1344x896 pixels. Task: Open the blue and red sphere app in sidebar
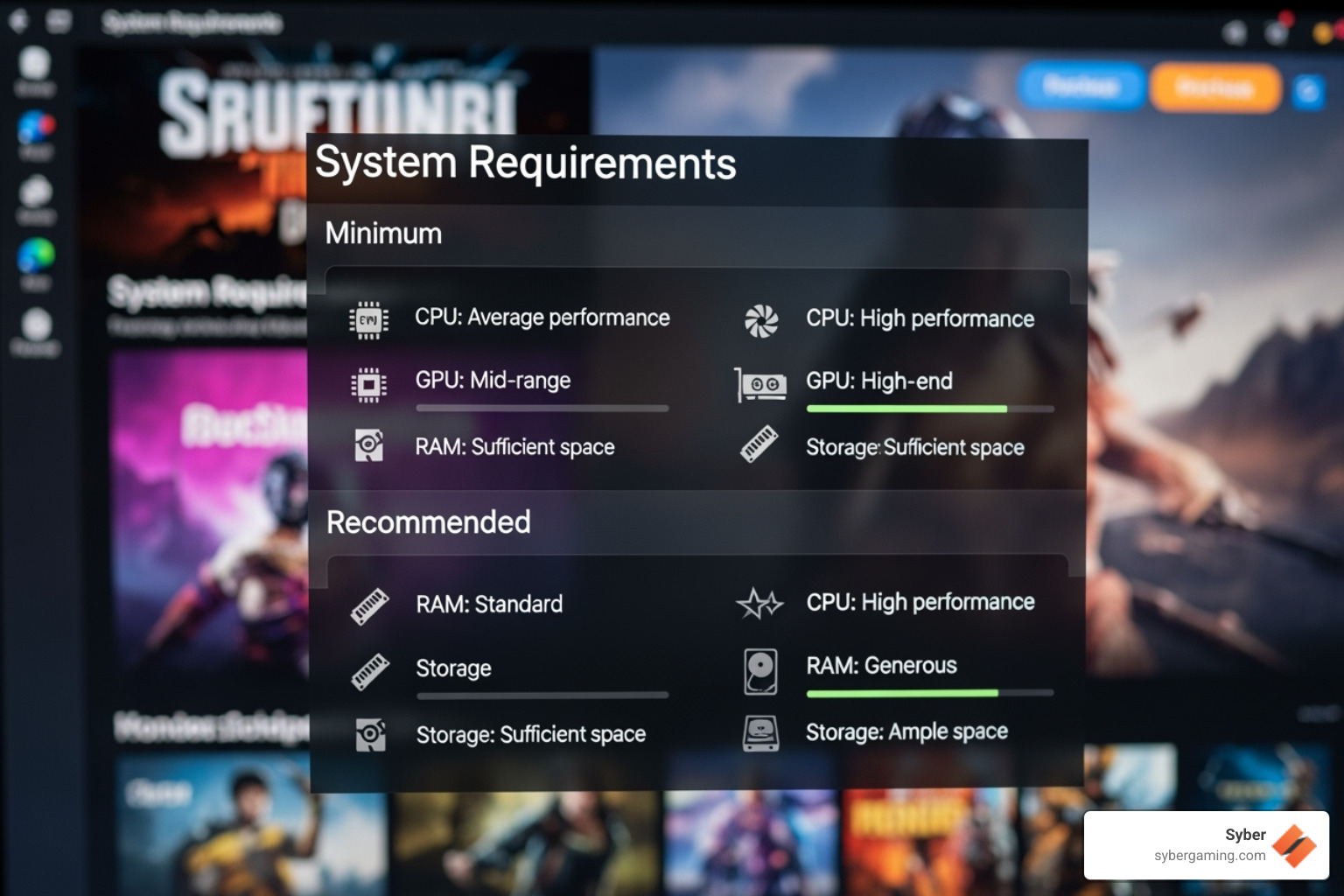point(35,127)
